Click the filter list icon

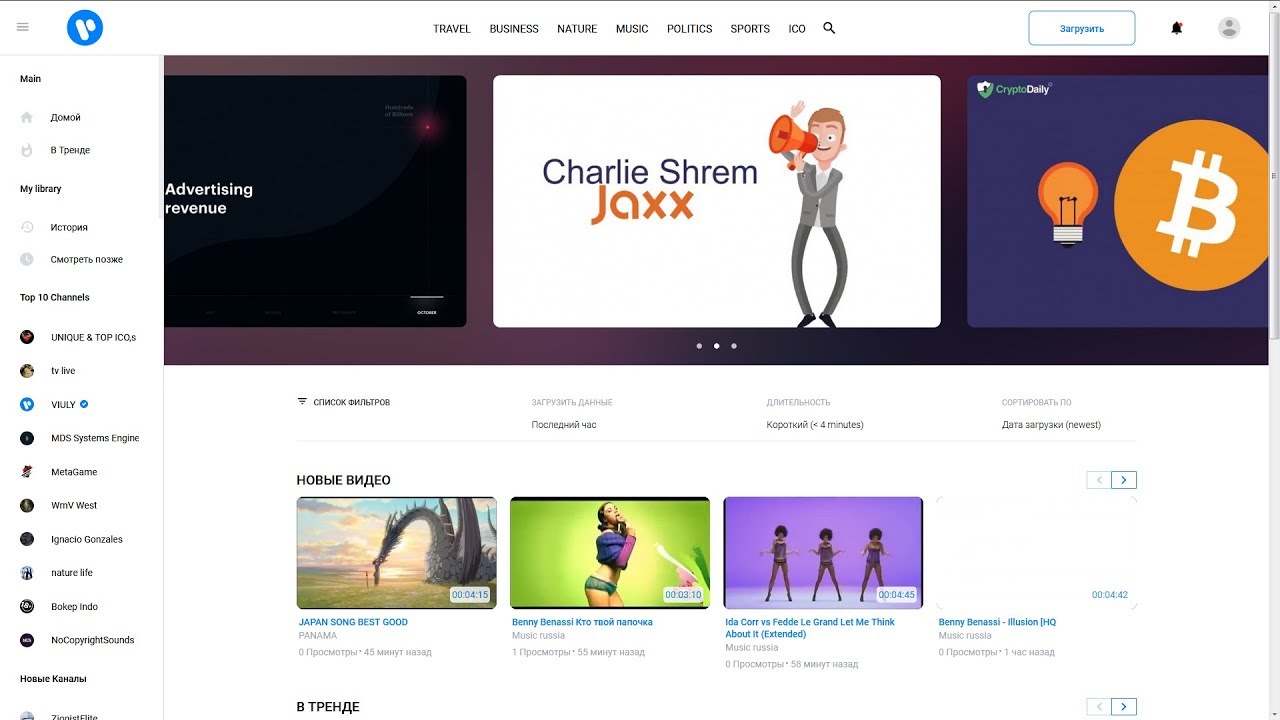pos(302,401)
